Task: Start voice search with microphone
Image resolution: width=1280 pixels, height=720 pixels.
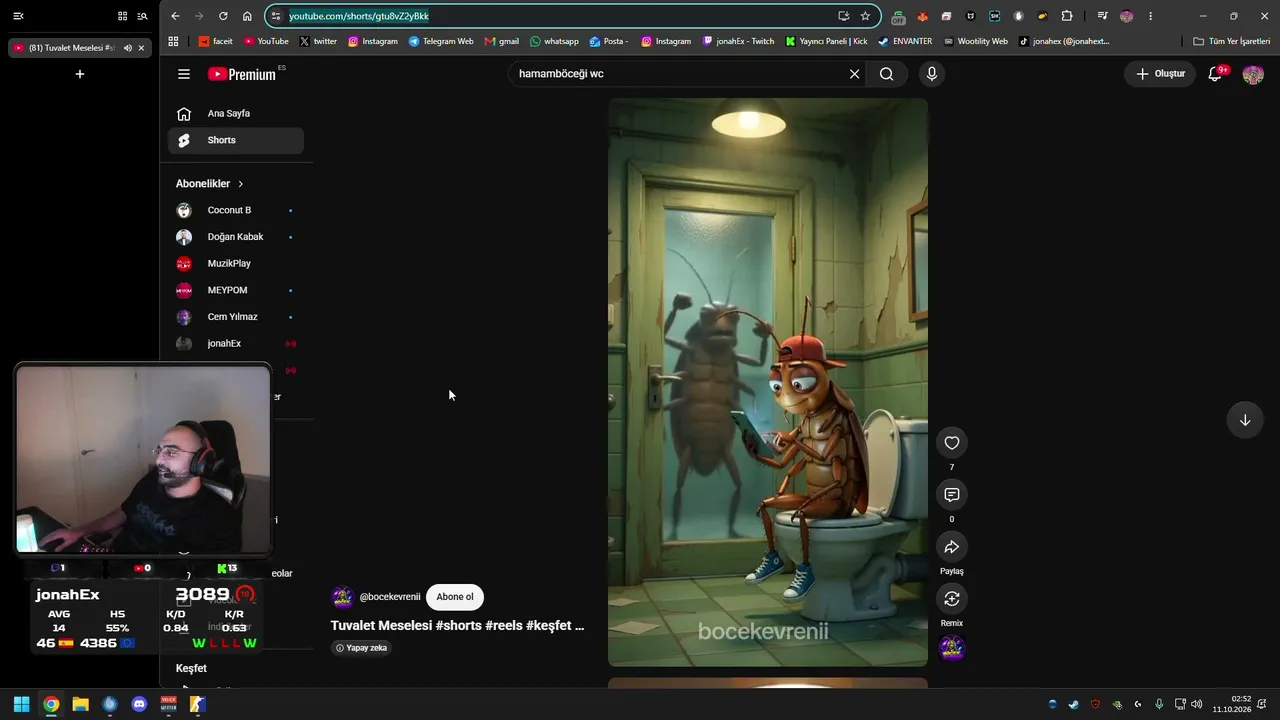Action: point(932,74)
